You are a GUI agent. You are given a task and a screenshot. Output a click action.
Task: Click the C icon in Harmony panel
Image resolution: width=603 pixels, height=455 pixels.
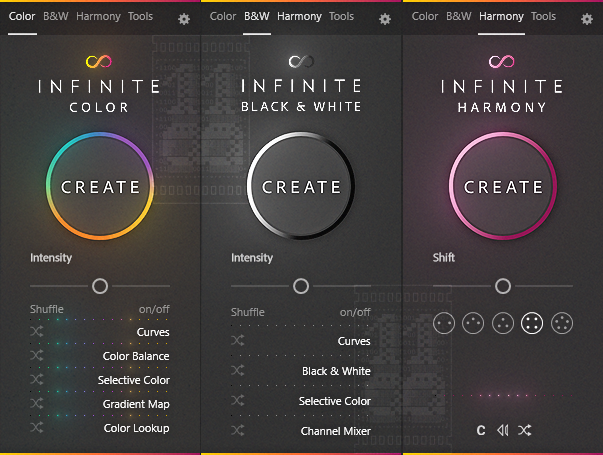[x=481, y=430]
